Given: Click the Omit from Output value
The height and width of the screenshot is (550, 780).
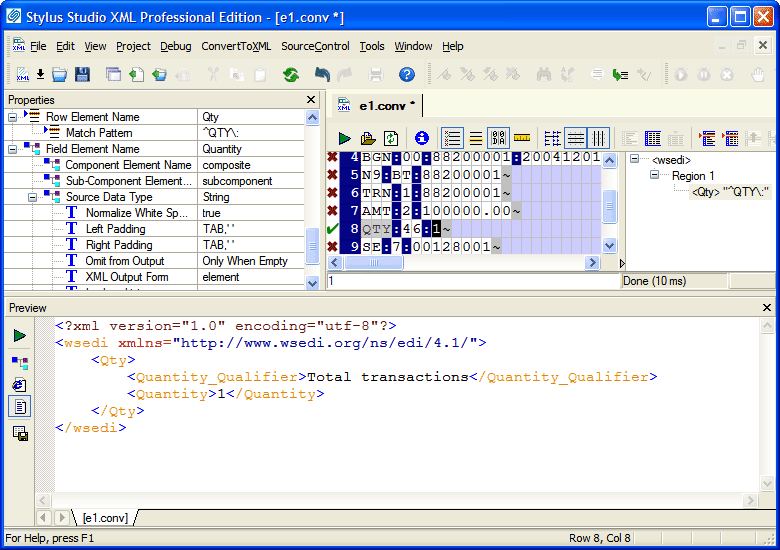Looking at the screenshot, I should click(x=250, y=261).
